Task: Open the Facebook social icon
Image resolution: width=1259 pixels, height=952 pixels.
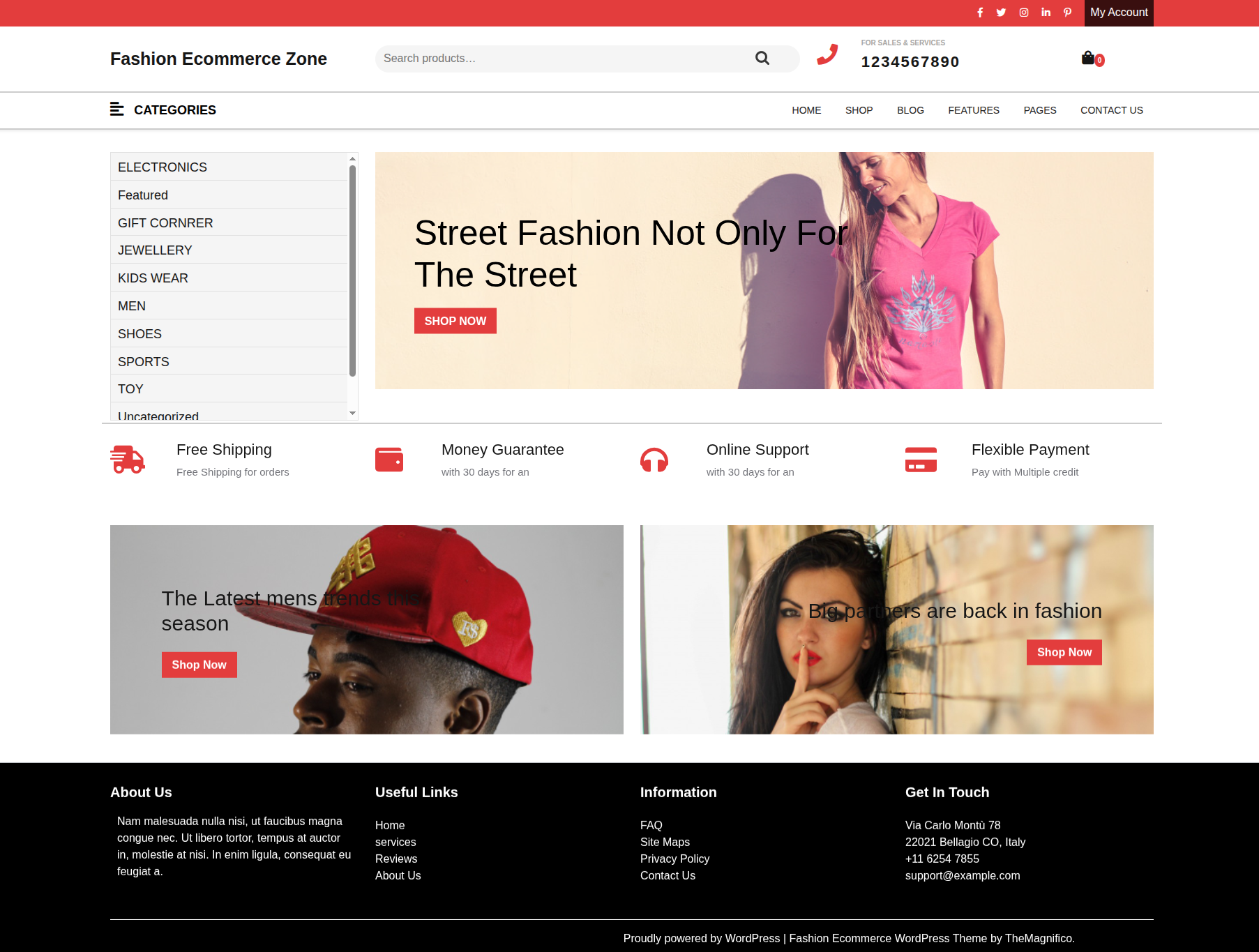Action: click(980, 13)
